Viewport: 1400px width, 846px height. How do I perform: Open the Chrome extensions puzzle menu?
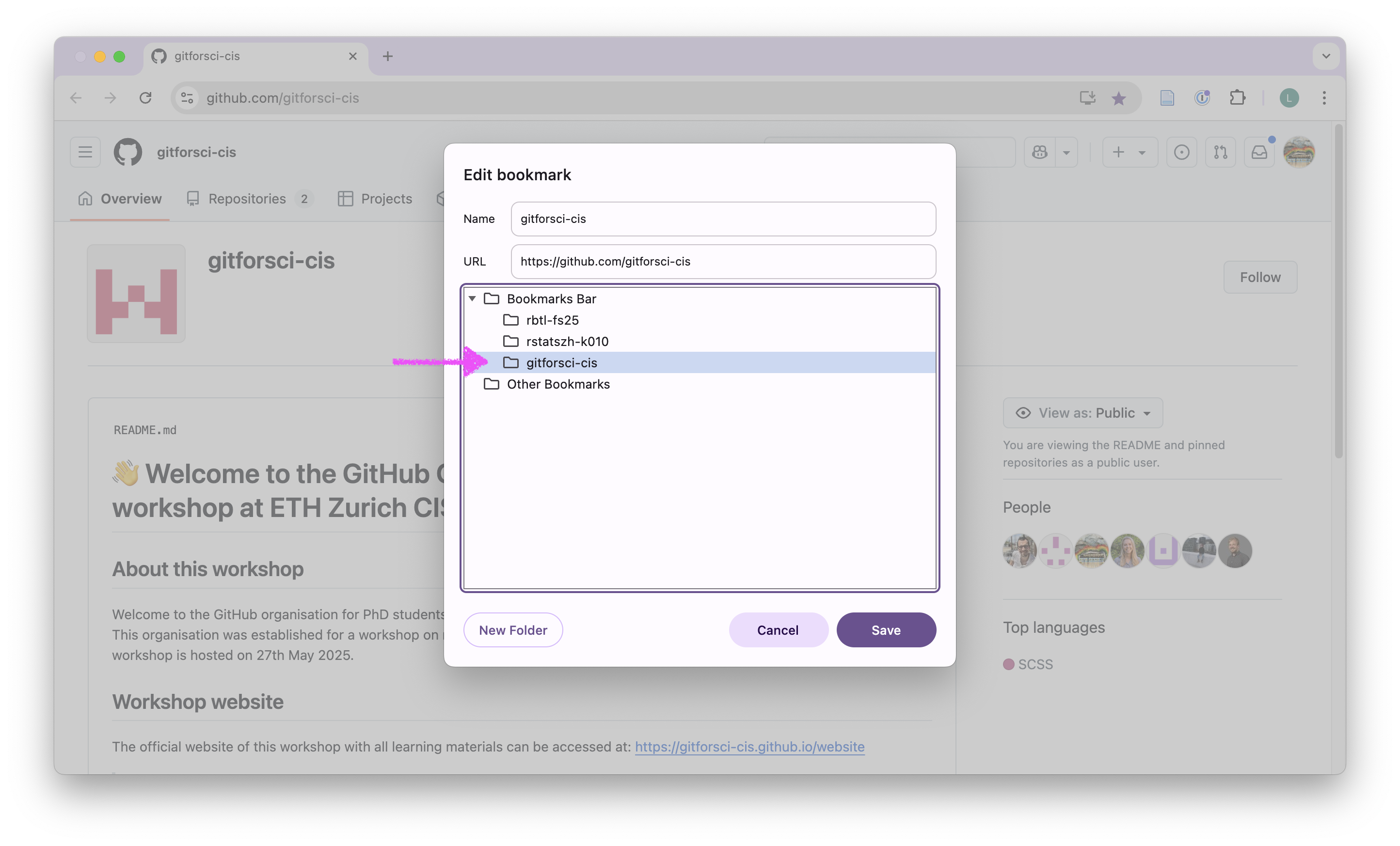(x=1238, y=98)
